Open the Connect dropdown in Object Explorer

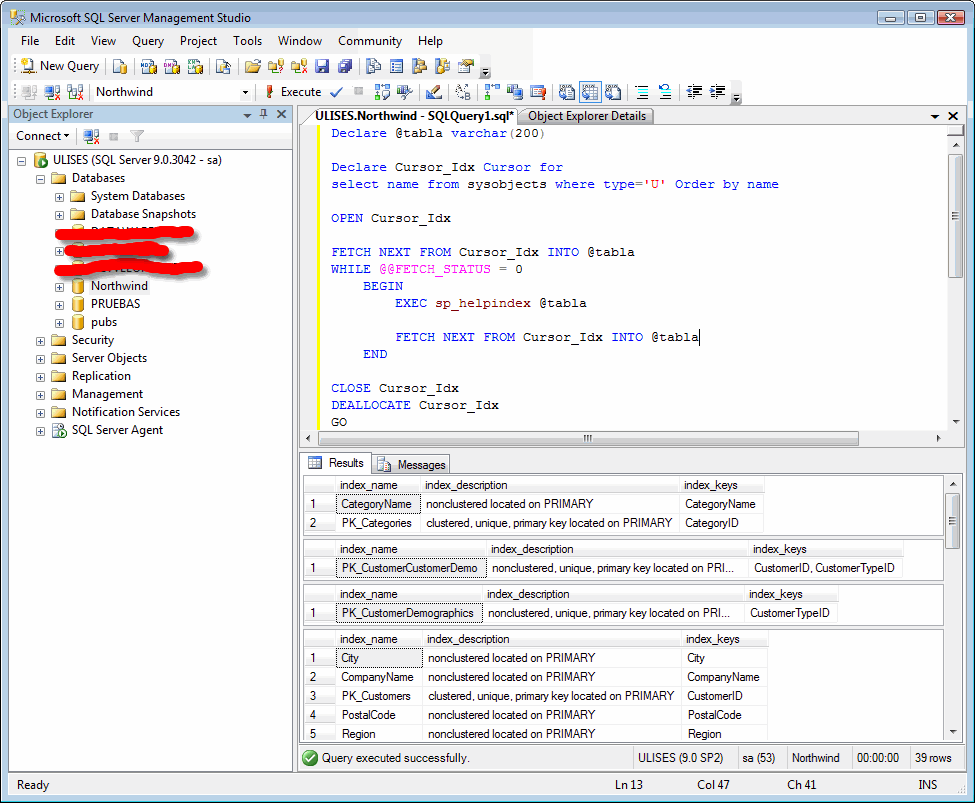[42, 136]
